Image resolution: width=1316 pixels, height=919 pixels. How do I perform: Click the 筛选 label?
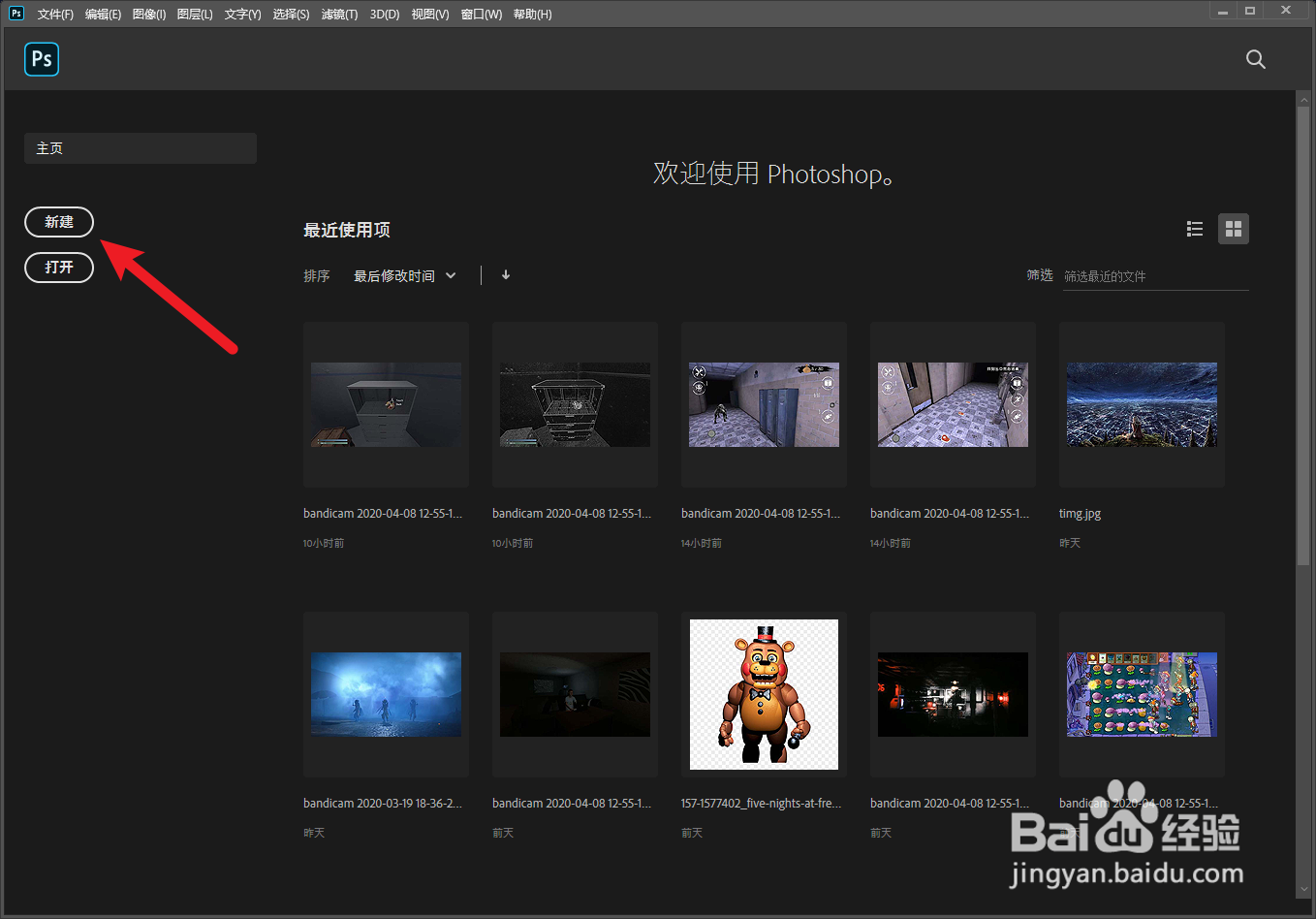click(1040, 275)
